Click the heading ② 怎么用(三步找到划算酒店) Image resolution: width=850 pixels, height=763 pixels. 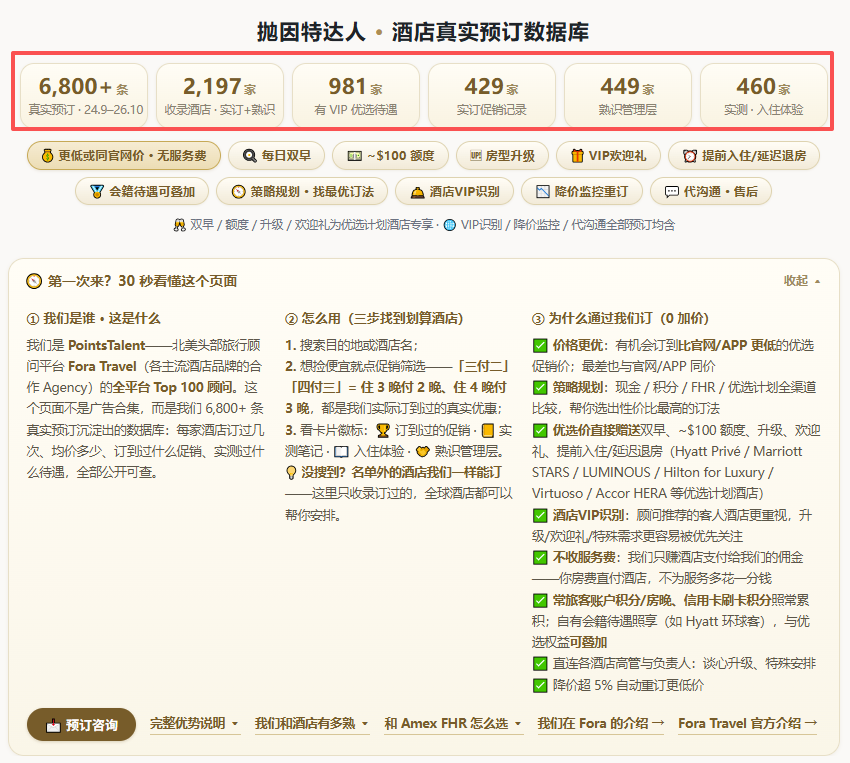(x=374, y=319)
